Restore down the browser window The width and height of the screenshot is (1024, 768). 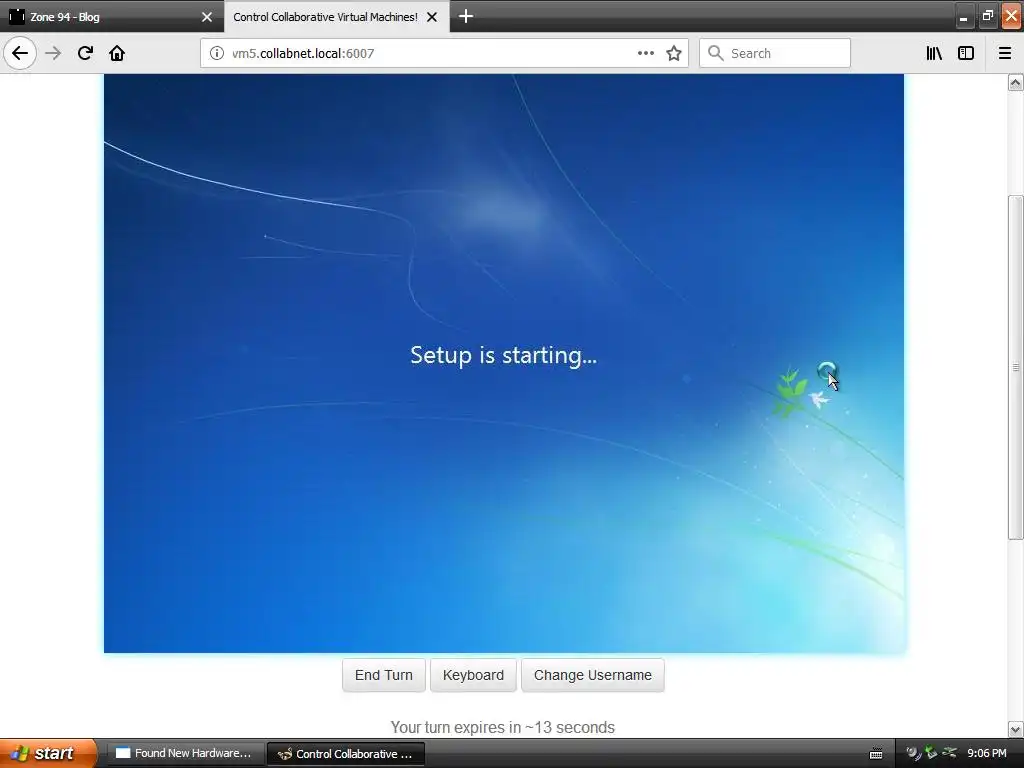pyautogui.click(x=987, y=16)
